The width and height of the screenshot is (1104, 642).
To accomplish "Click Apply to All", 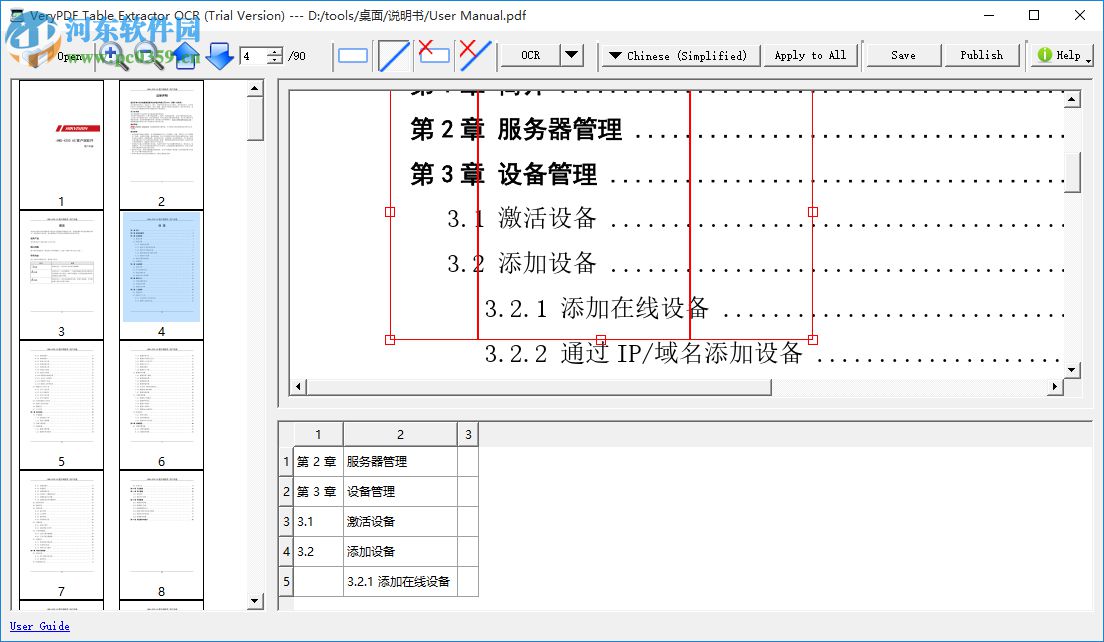I will (x=810, y=55).
